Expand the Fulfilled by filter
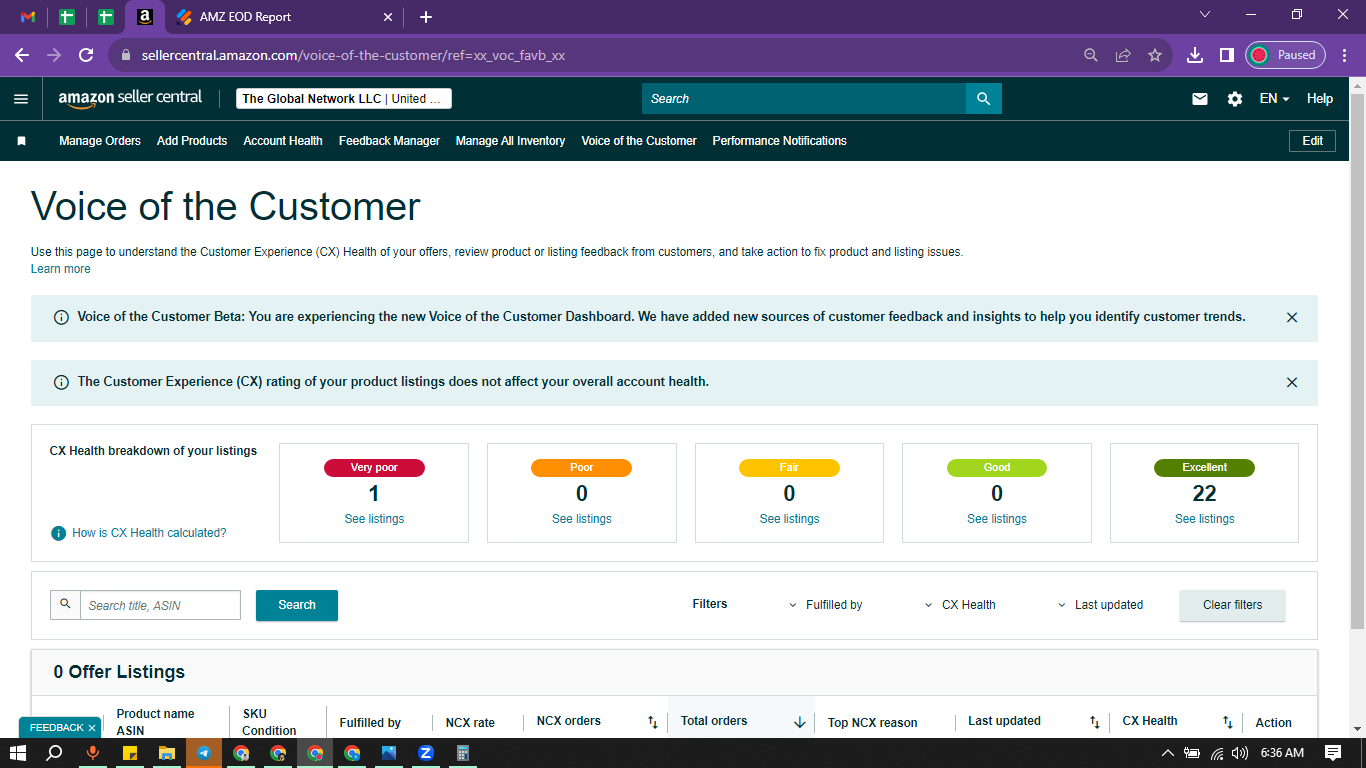1366x768 pixels. [826, 605]
